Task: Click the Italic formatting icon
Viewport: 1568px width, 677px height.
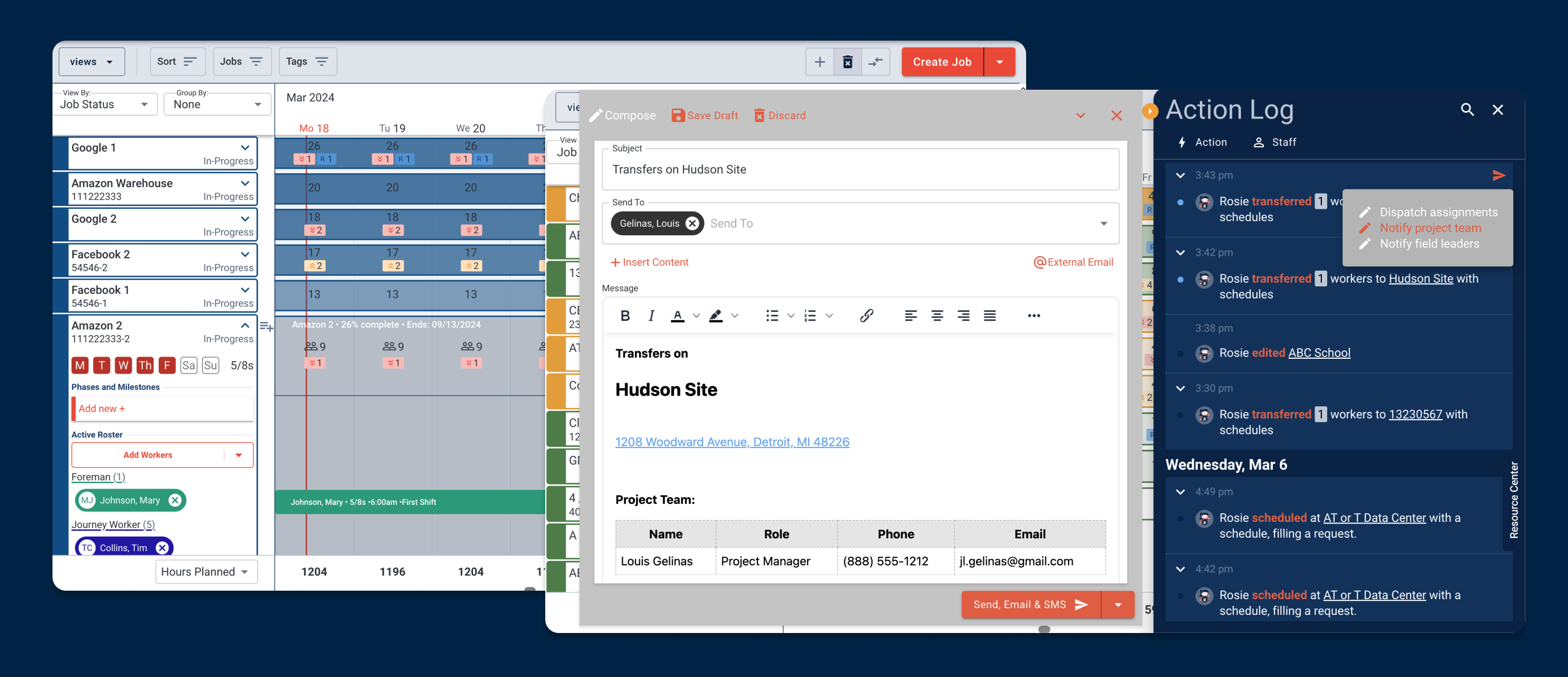Action: 651,315
